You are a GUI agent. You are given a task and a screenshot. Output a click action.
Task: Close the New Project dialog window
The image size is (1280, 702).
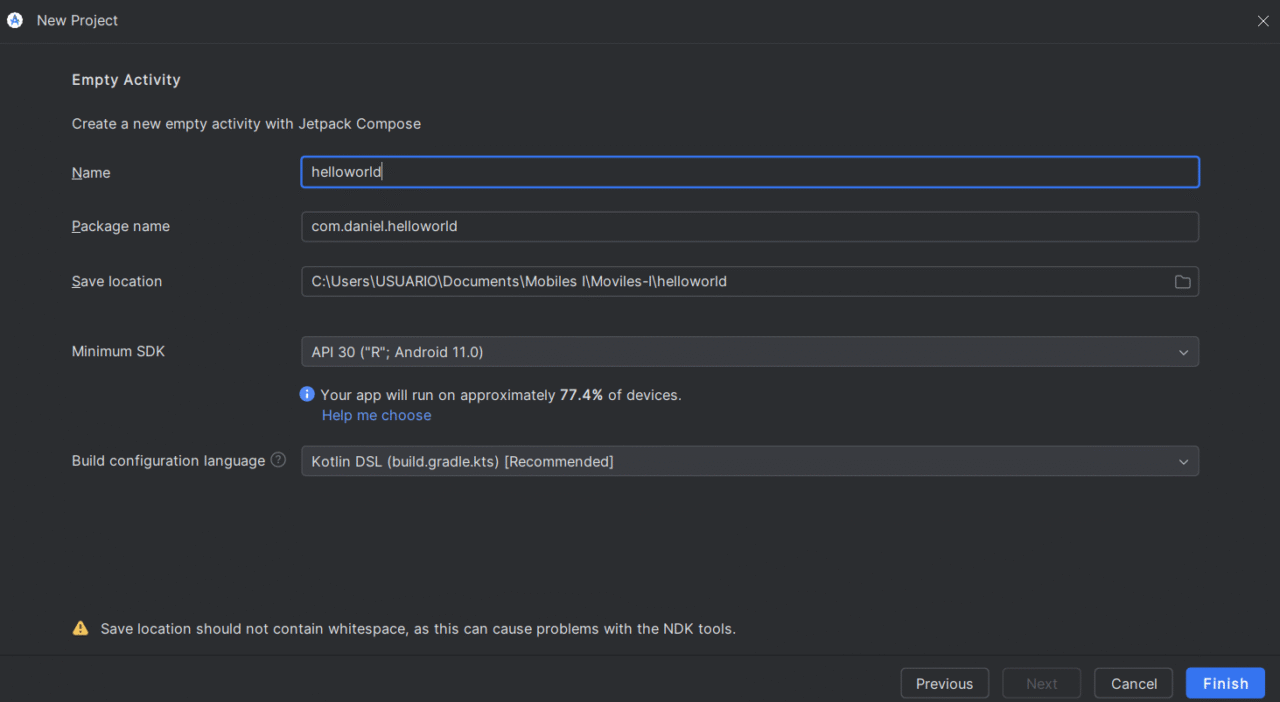(1262, 21)
